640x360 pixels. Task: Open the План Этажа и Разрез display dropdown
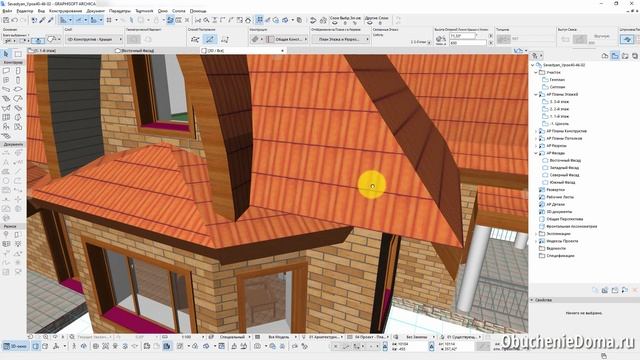click(x=341, y=39)
